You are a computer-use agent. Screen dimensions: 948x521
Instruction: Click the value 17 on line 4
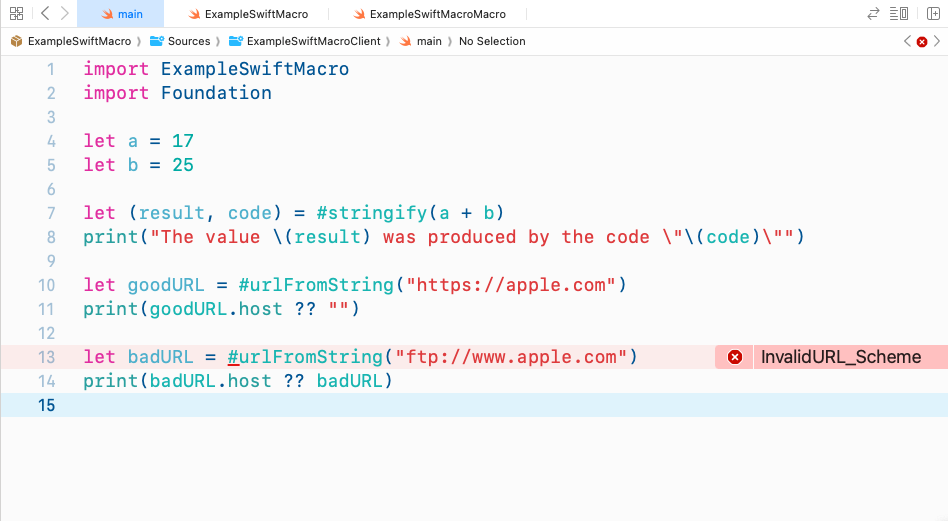point(183,141)
